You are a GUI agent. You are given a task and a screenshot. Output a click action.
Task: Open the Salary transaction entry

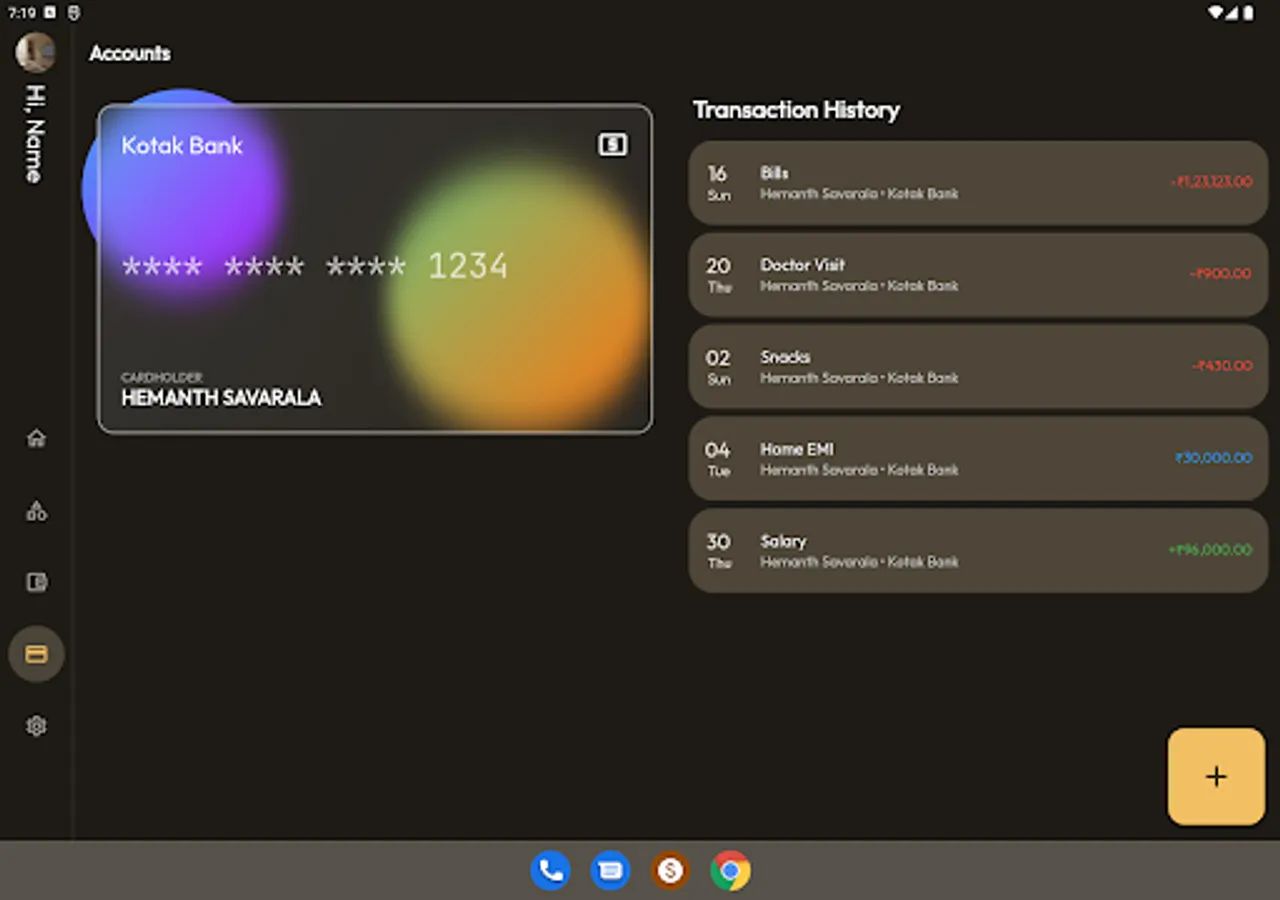click(978, 551)
